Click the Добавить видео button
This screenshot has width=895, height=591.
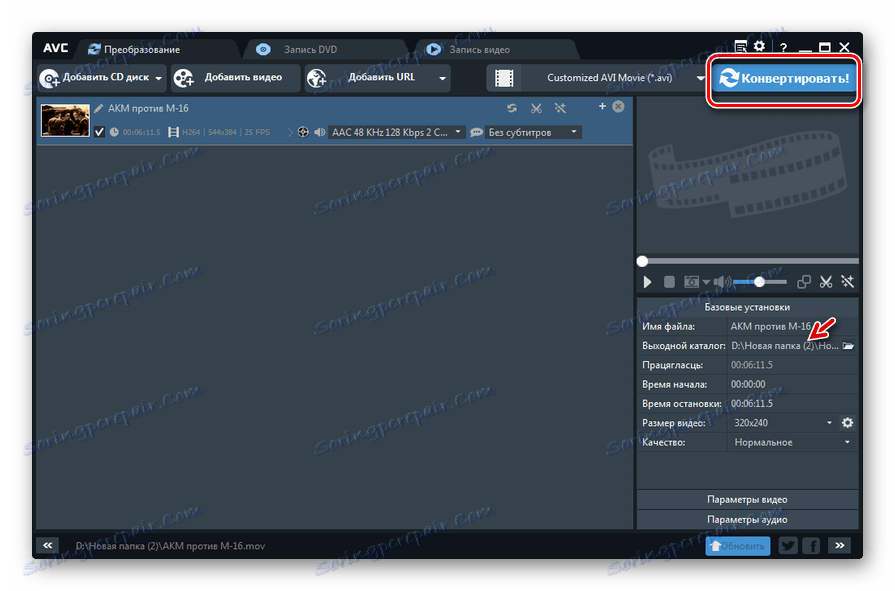tap(235, 78)
